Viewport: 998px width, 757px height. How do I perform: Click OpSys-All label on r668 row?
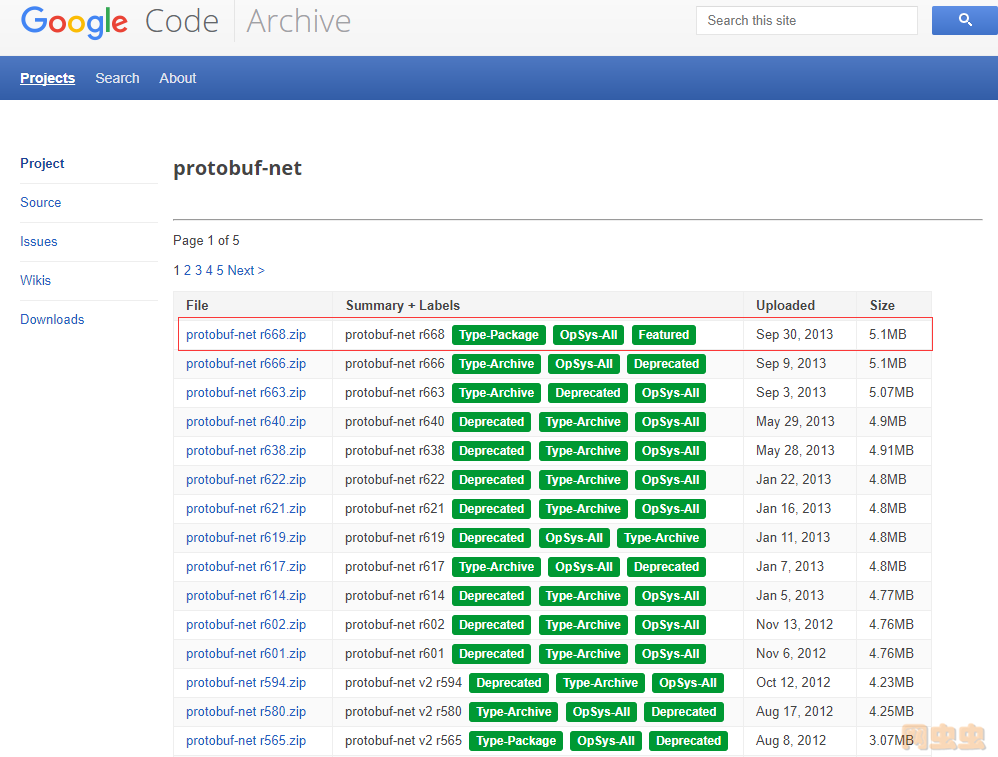pyautogui.click(x=588, y=335)
